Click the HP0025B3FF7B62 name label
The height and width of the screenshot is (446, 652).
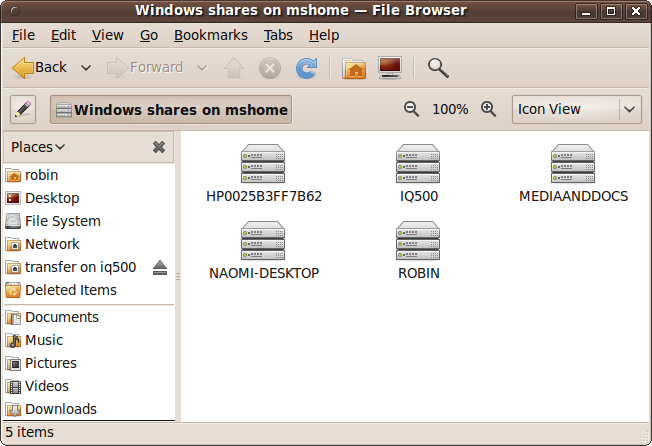coord(264,196)
